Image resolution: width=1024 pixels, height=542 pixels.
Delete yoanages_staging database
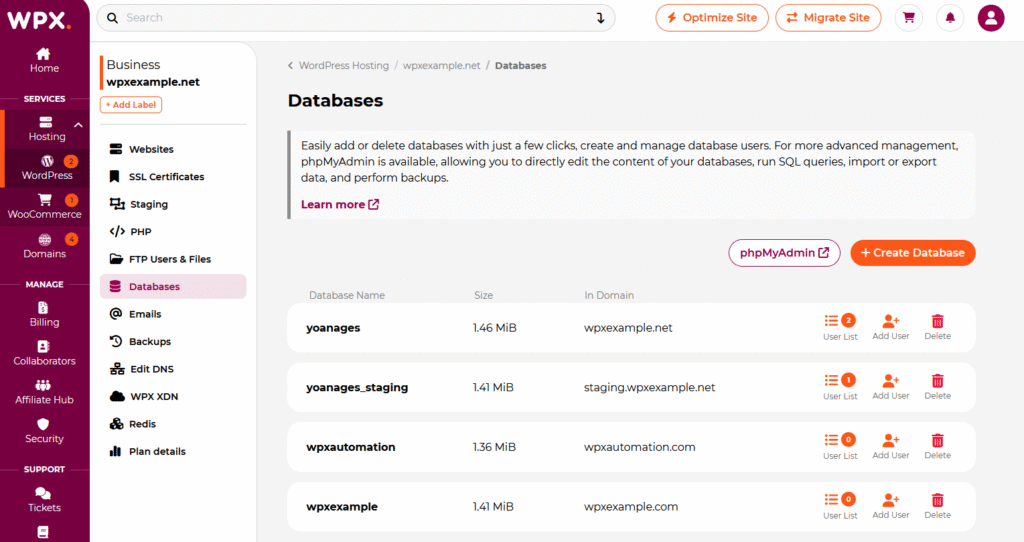937,387
